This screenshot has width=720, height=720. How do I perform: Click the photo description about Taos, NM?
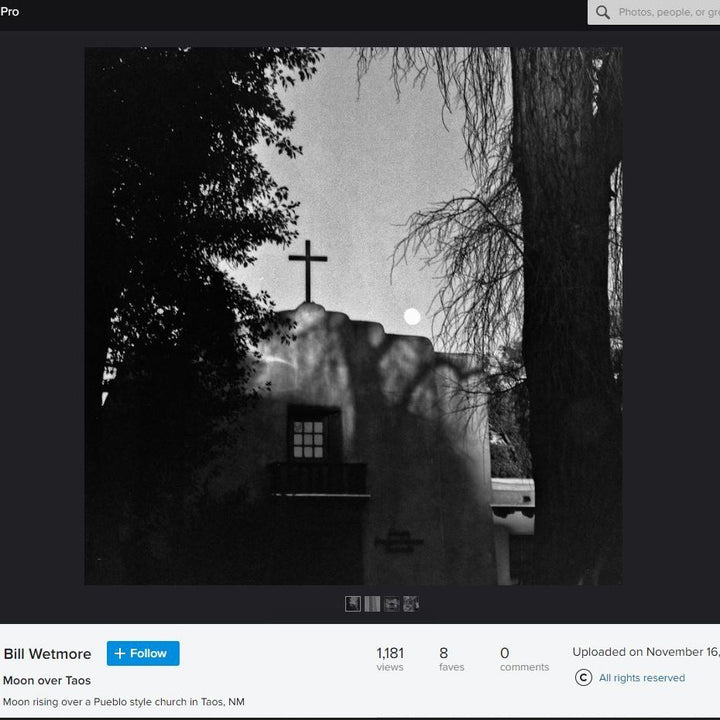(x=124, y=702)
